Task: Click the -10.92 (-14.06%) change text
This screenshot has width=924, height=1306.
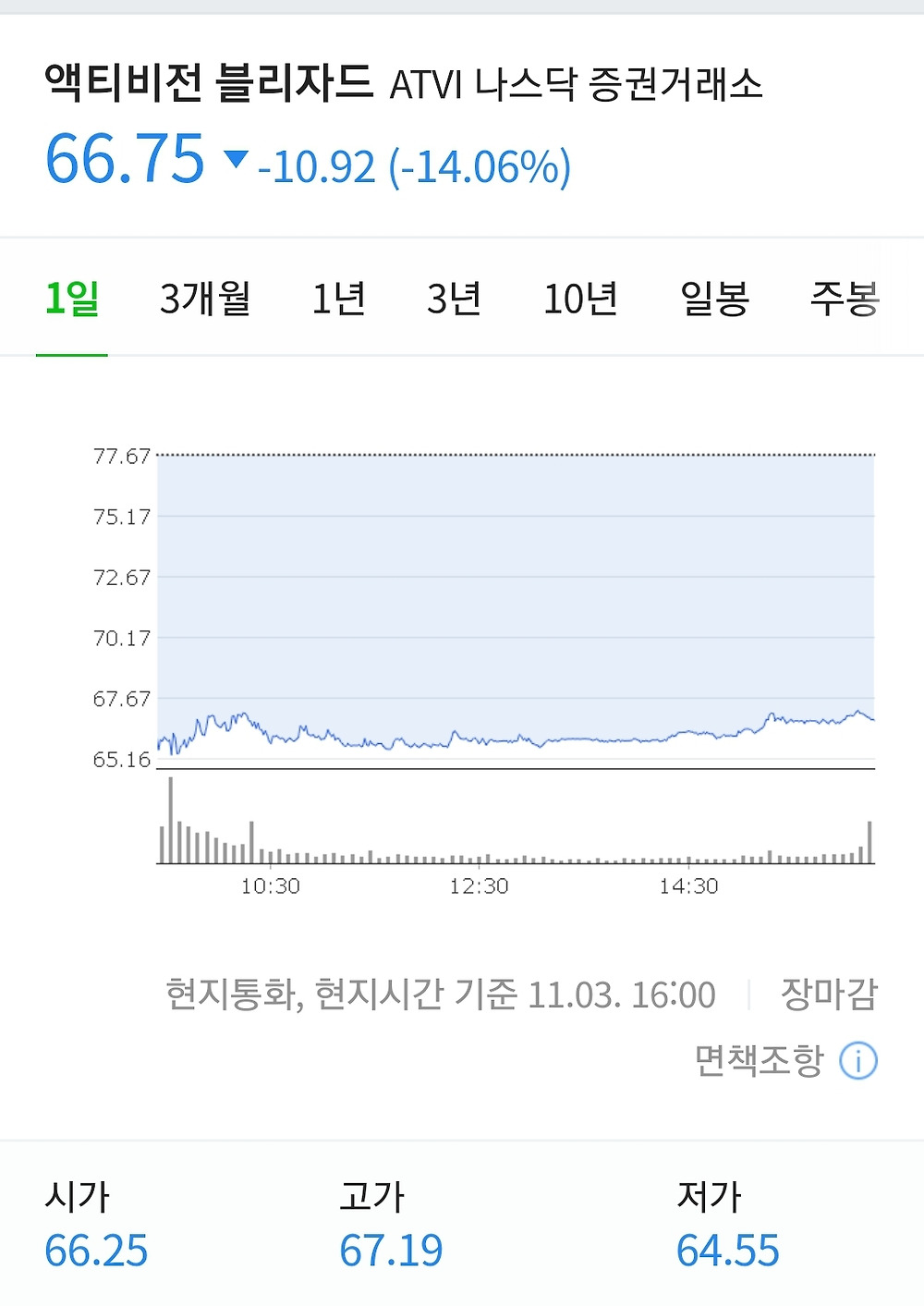Action: click(x=414, y=167)
